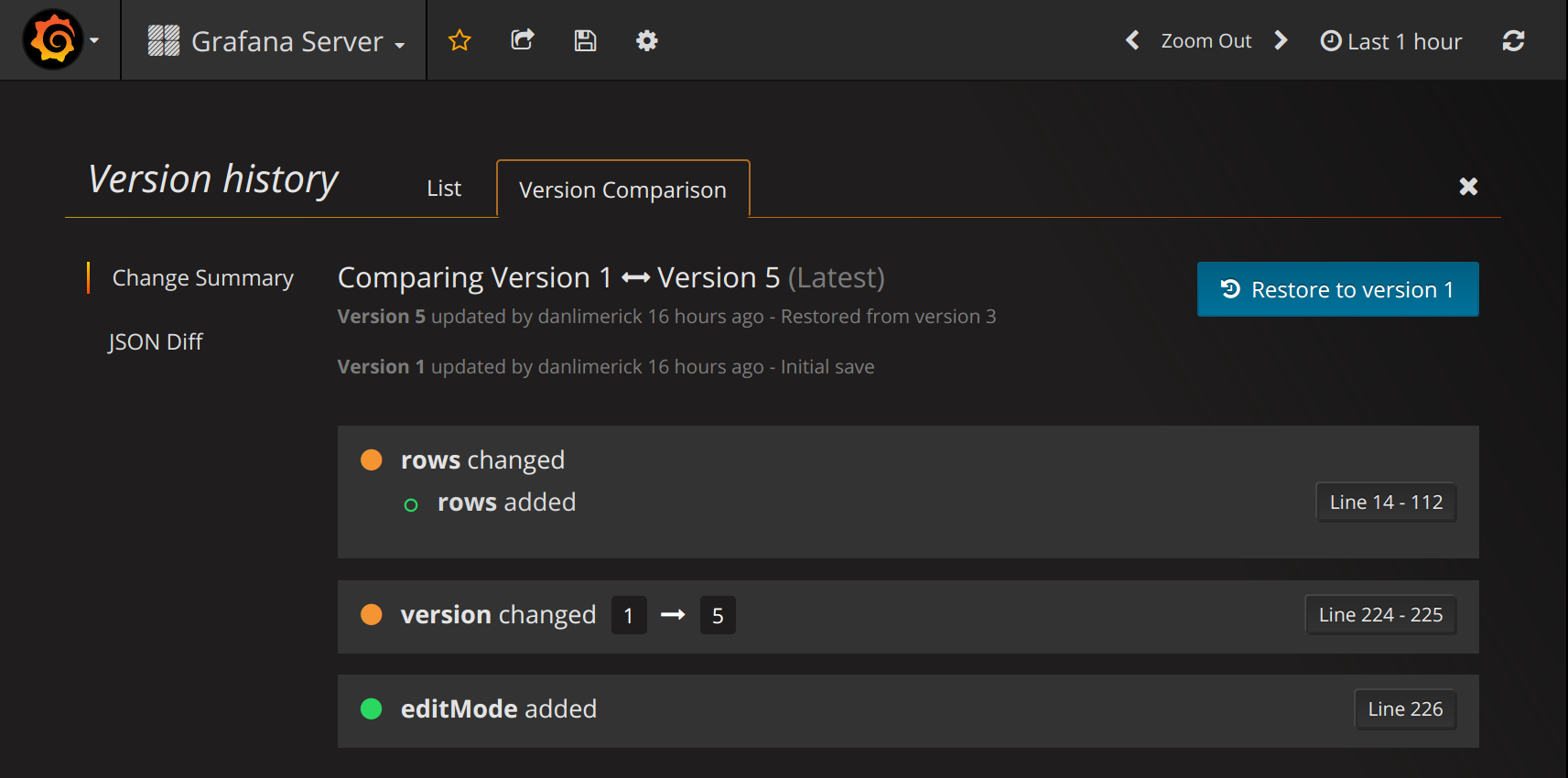Jump to Line 14 - 112 diff
This screenshot has height=778, width=1568.
tap(1386, 502)
